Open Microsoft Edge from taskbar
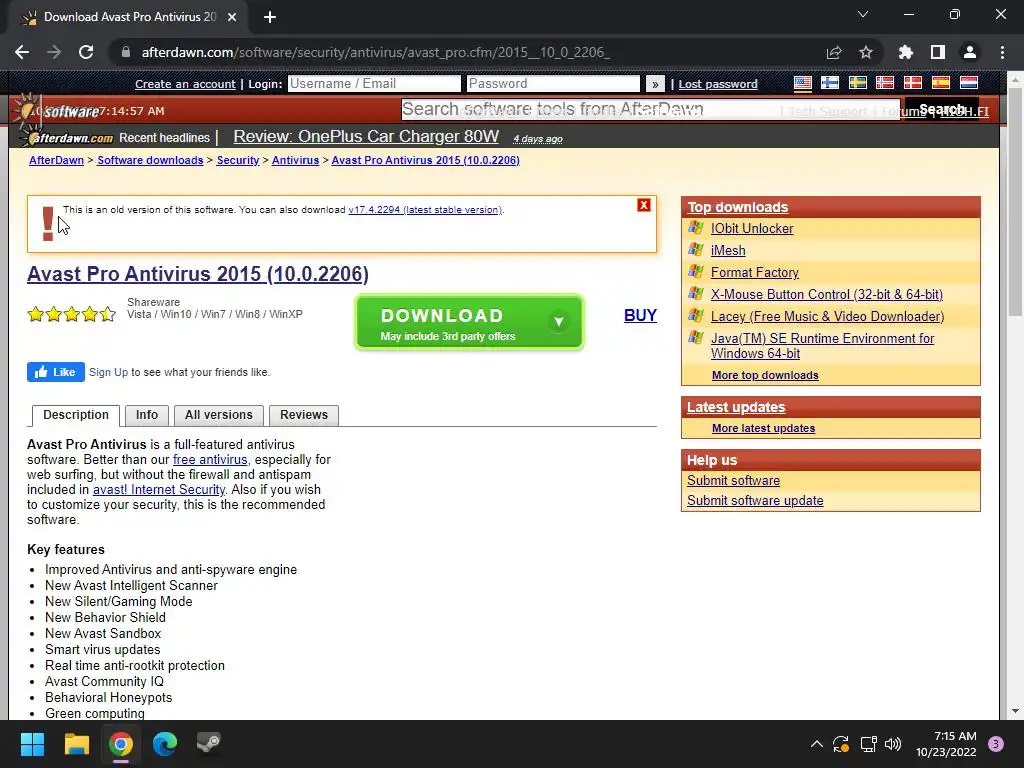1024x768 pixels. click(x=165, y=744)
